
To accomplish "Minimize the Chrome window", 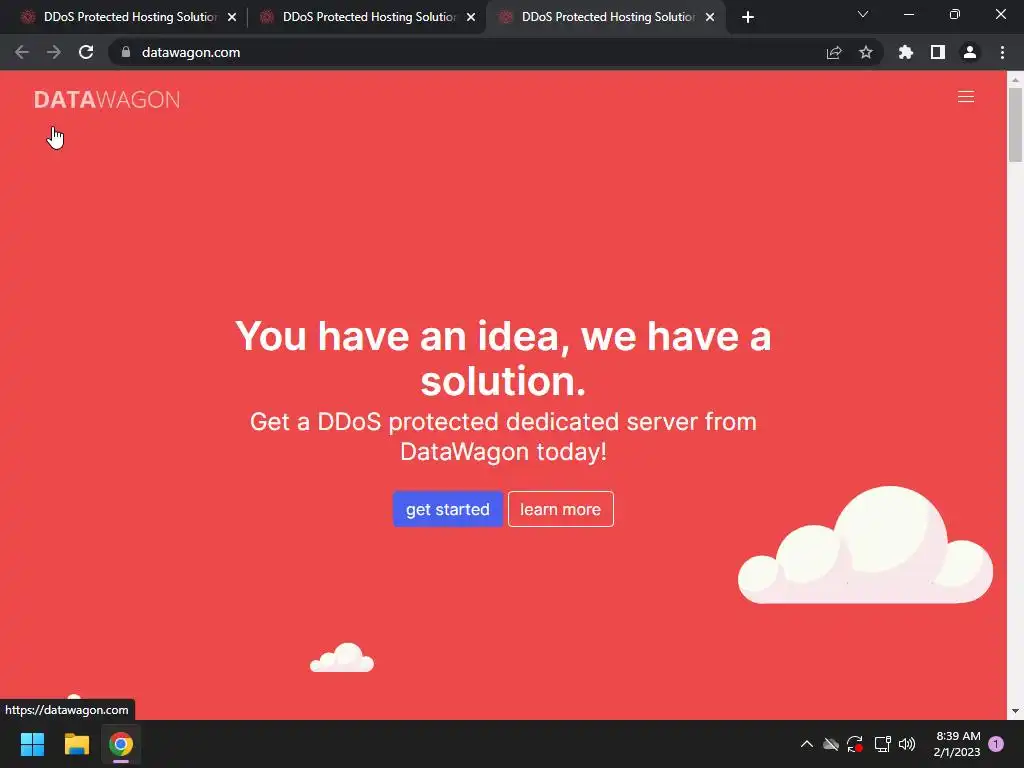I will click(908, 14).
